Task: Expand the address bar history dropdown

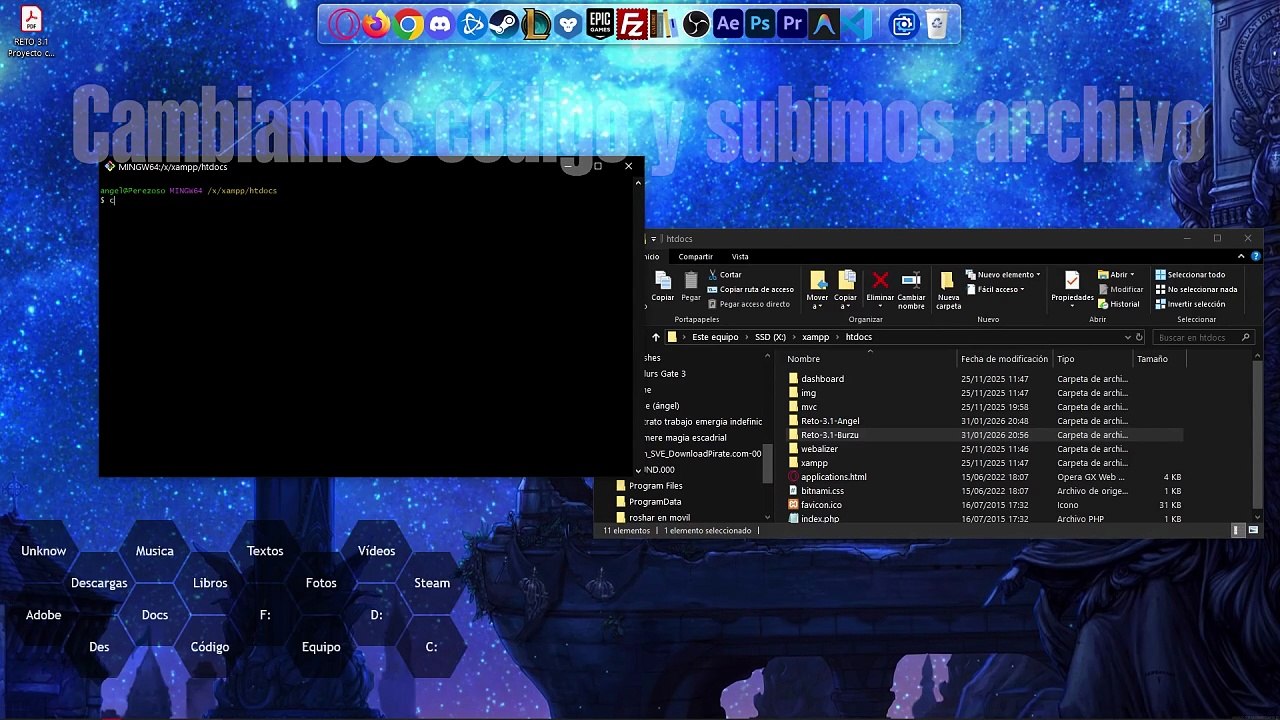Action: coord(1127,338)
